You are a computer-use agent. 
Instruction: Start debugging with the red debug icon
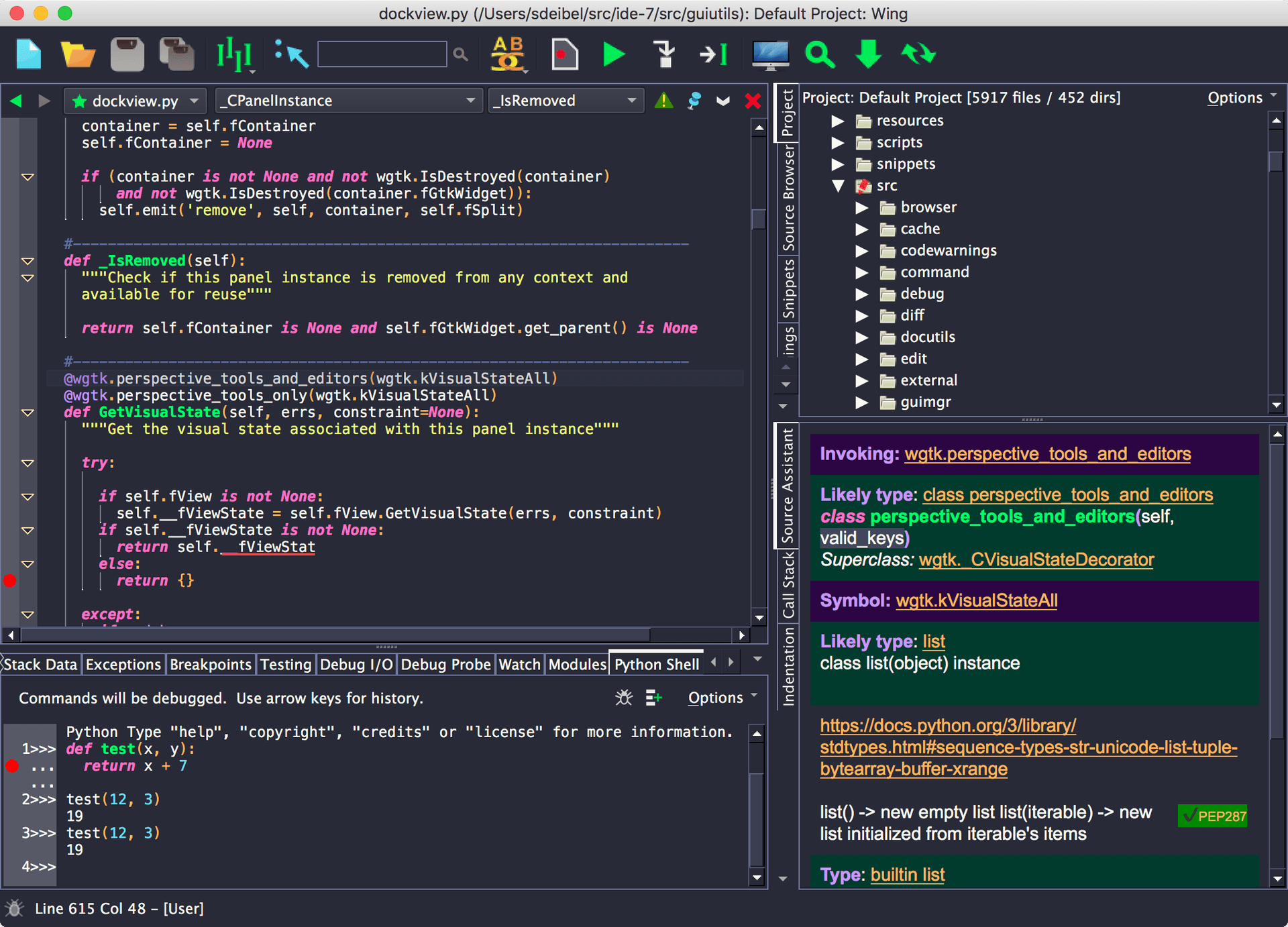564,54
